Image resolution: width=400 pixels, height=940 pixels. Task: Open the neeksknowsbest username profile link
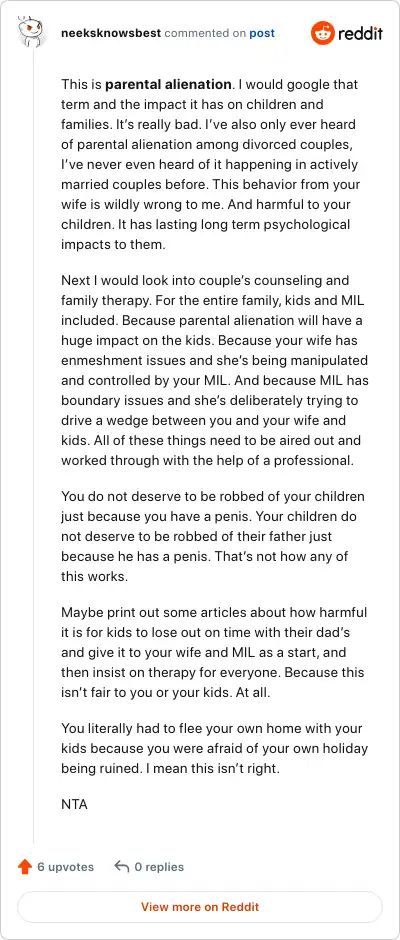coord(111,33)
